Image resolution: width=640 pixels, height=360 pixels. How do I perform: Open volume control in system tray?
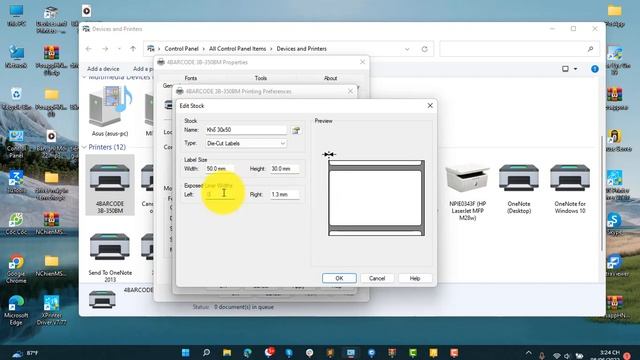(x=567, y=356)
